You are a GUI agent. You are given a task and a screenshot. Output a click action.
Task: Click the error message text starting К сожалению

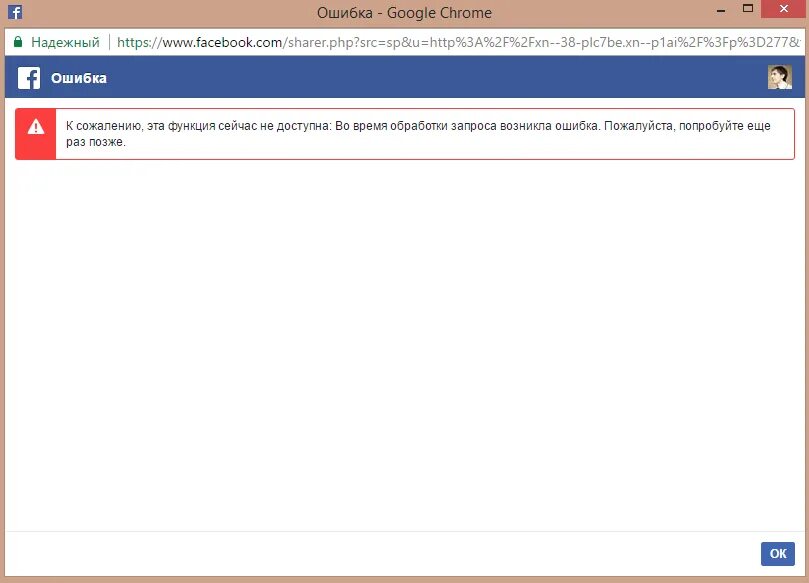tap(418, 134)
